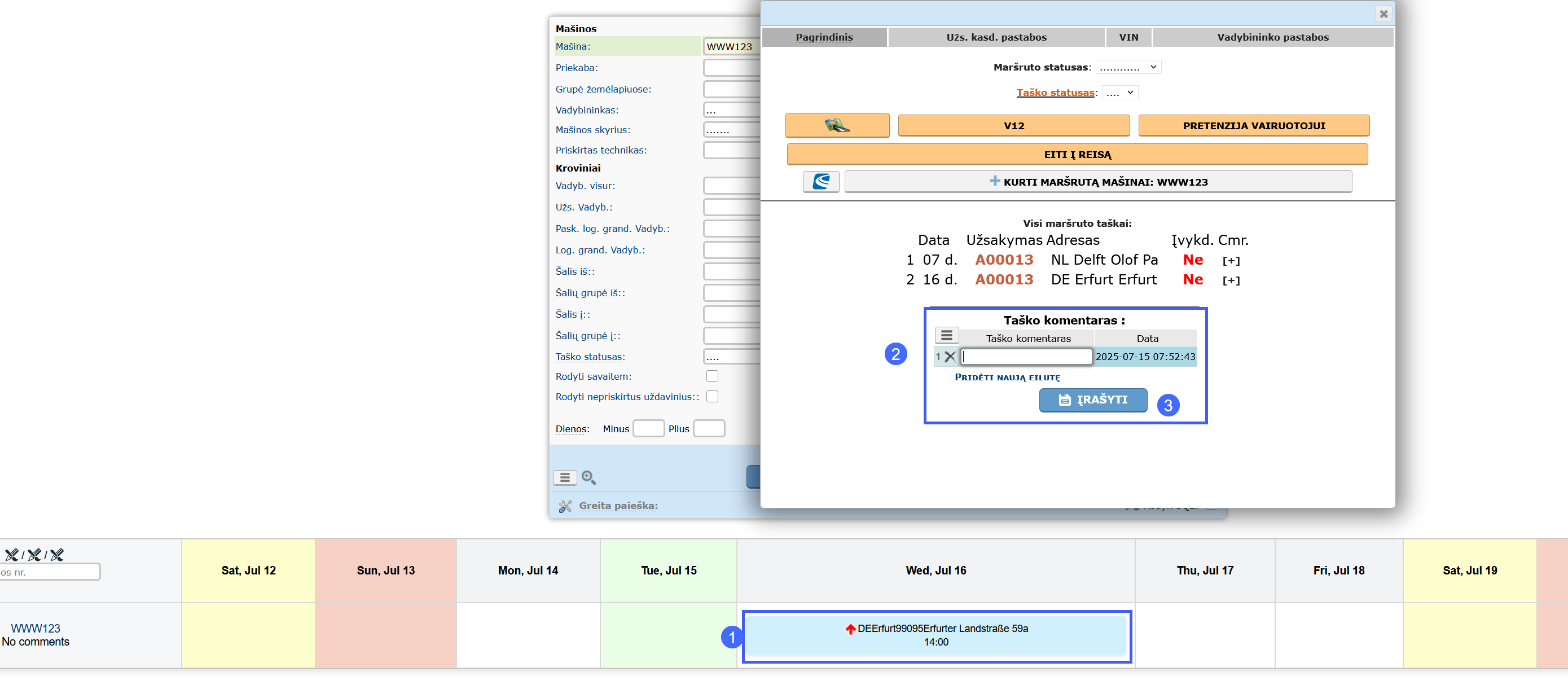
Task: Switch to the Pagrindinis tab
Action: coord(824,37)
